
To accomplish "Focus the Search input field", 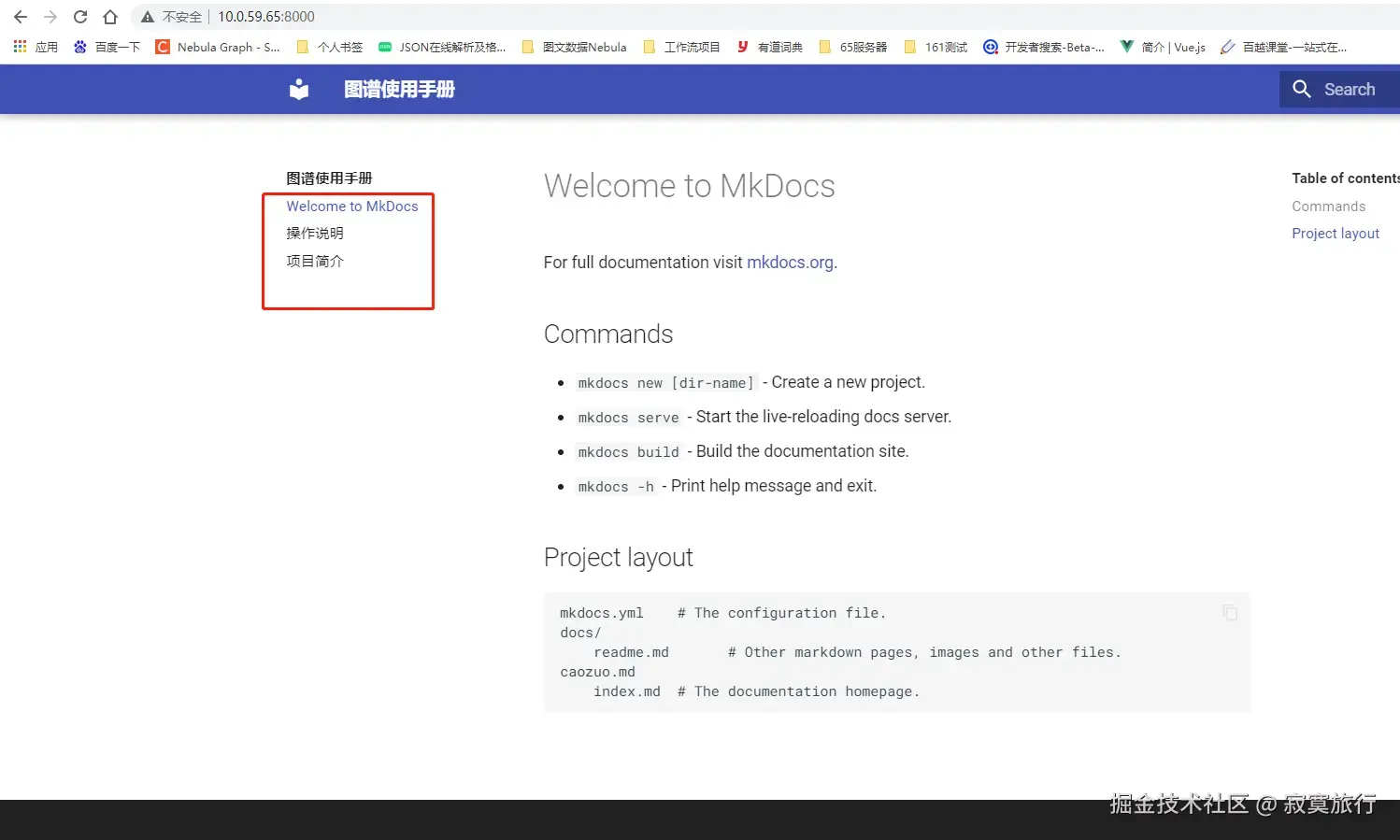I will (x=1340, y=90).
